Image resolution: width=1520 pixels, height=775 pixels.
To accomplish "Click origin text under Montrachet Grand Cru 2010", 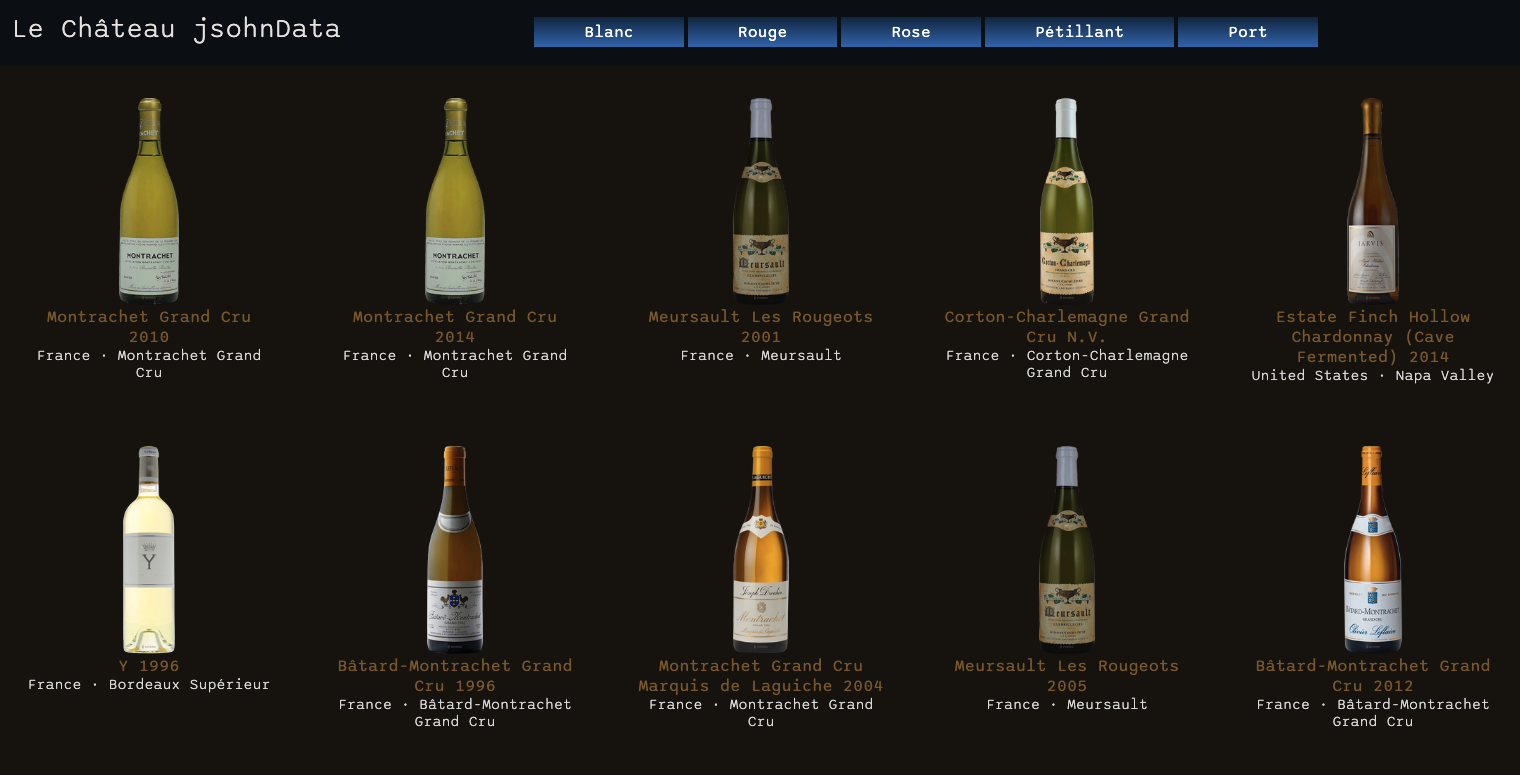I will coord(149,364).
